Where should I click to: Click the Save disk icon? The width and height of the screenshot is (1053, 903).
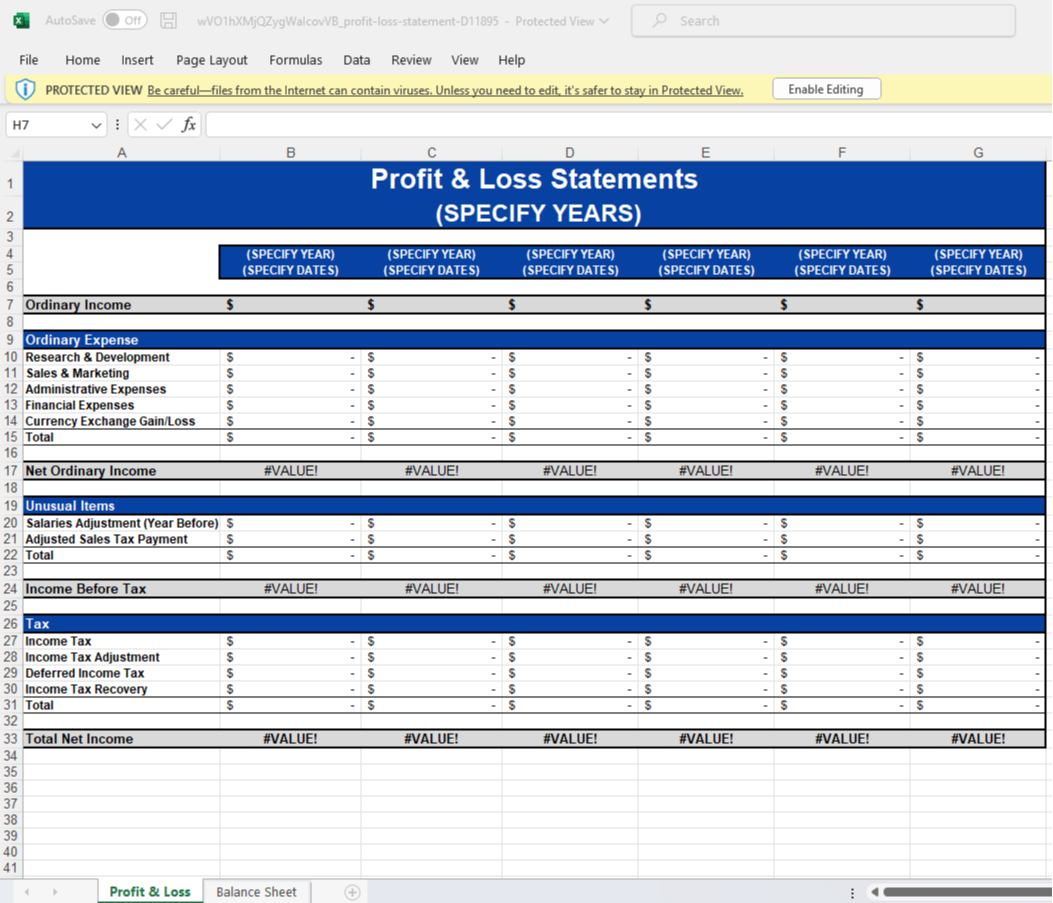[x=169, y=21]
